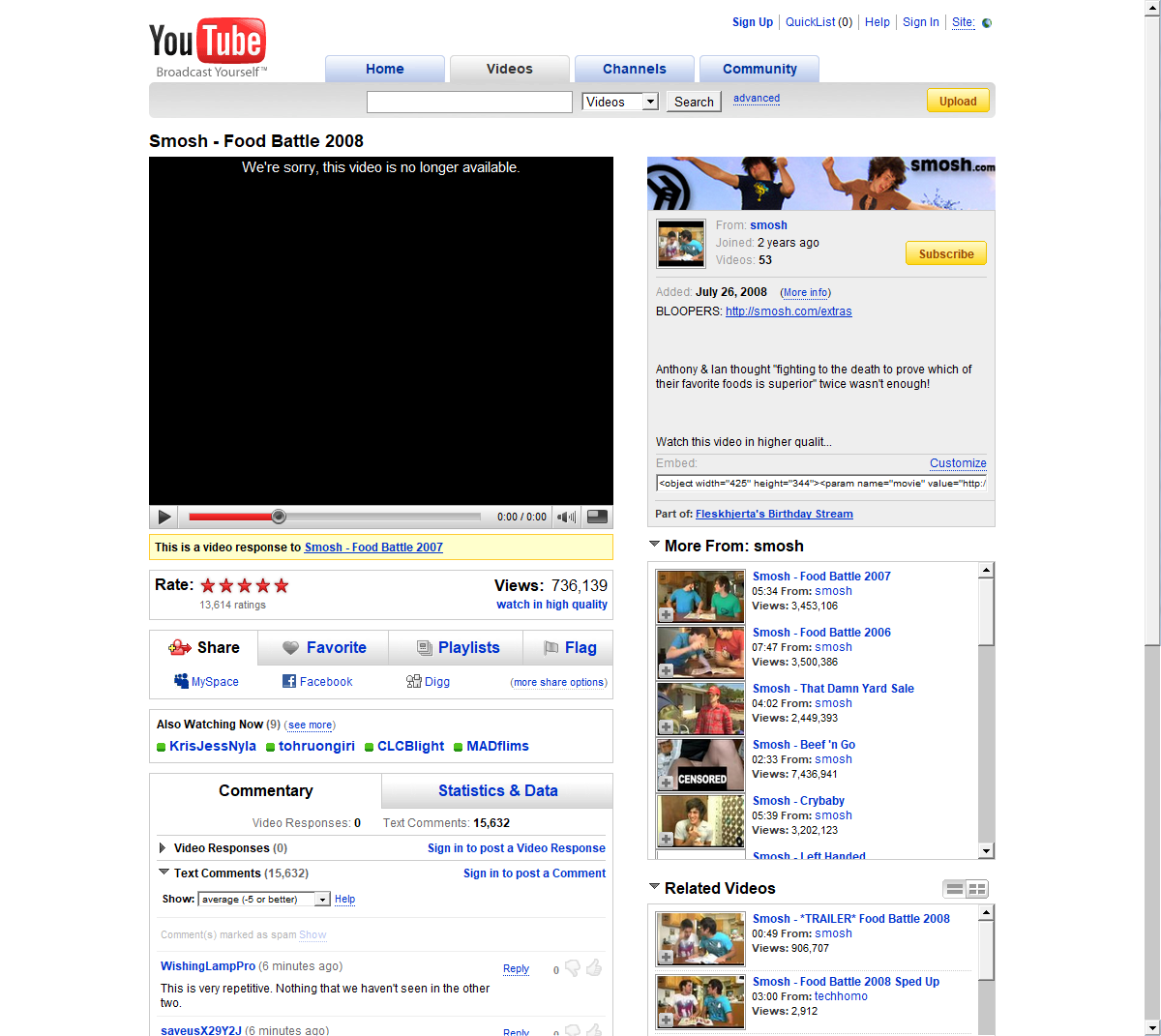Image resolution: width=1161 pixels, height=1036 pixels.
Task: Click the thumbs up icon on WishingLampPro's comment
Action: [594, 967]
